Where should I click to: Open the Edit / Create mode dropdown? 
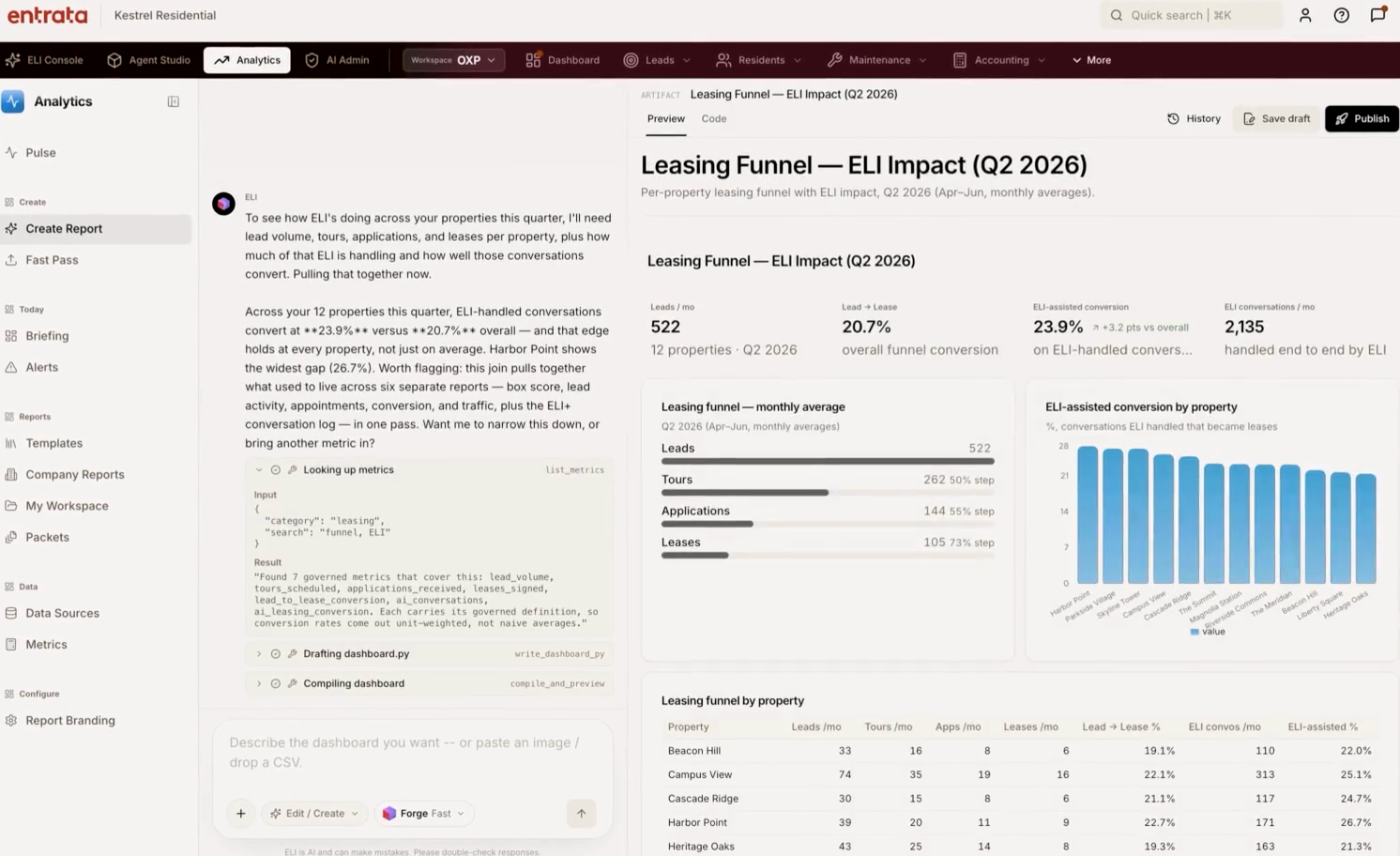tap(314, 814)
